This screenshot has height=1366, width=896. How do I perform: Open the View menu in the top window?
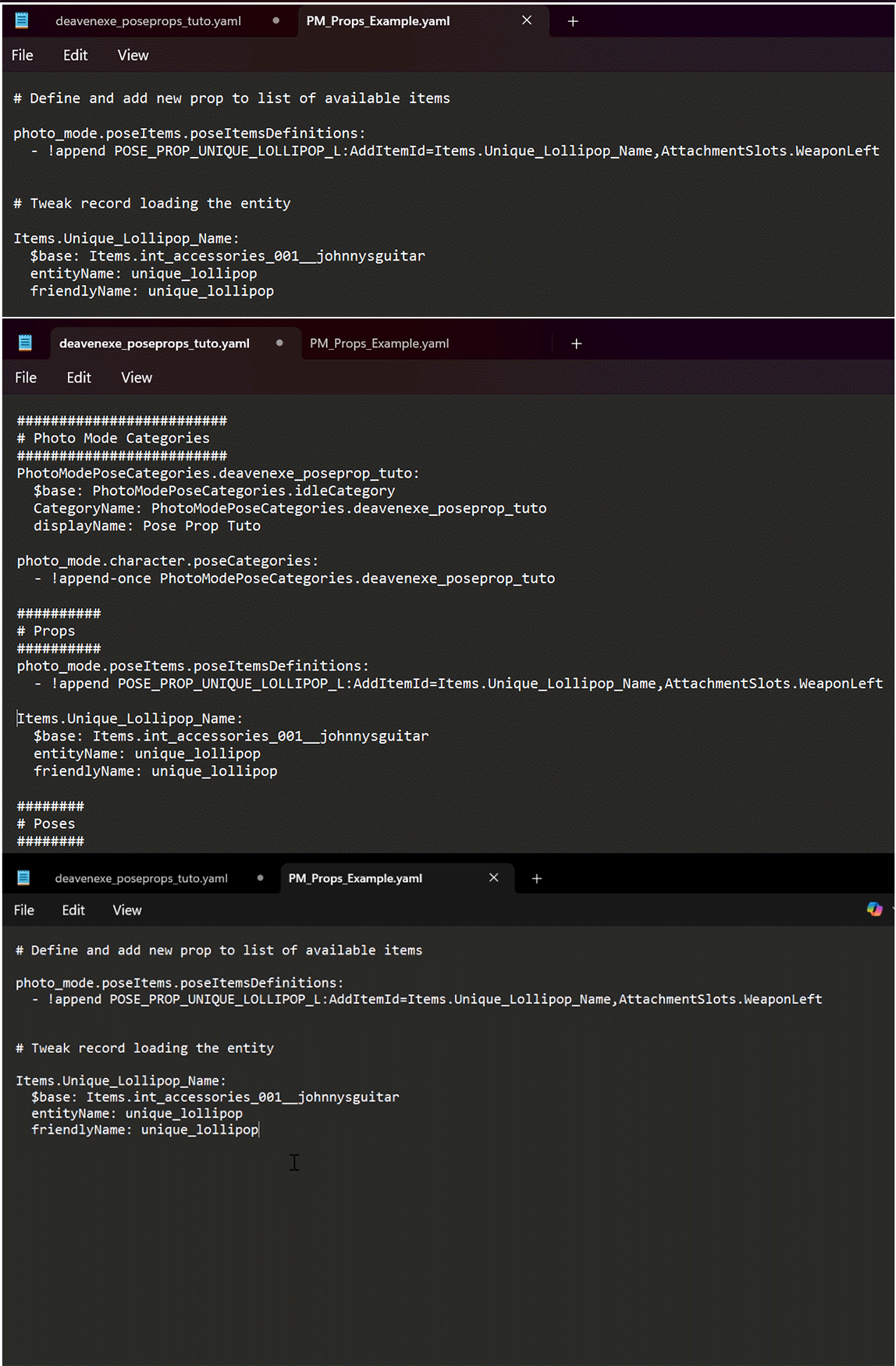tap(133, 55)
